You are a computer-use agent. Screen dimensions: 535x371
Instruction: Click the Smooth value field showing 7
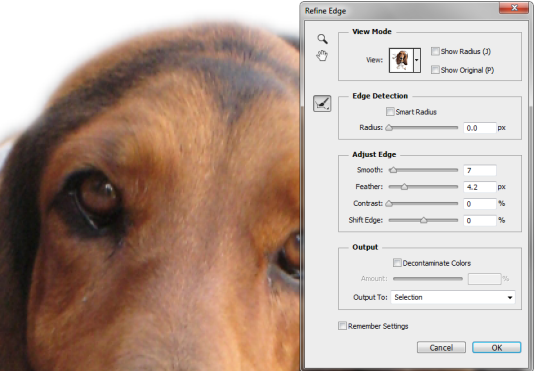pyautogui.click(x=479, y=170)
